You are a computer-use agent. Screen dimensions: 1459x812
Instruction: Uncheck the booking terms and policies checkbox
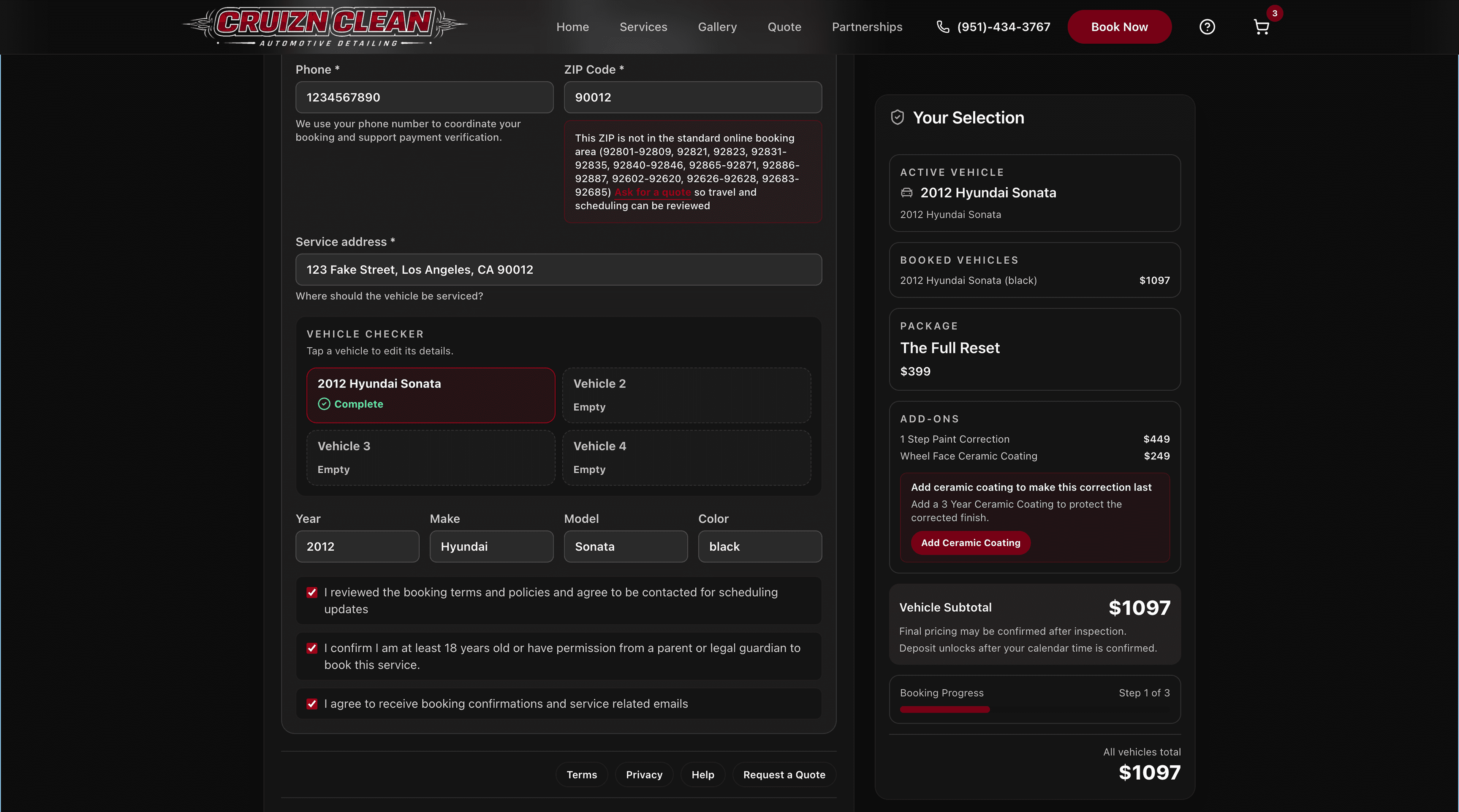pyautogui.click(x=312, y=592)
